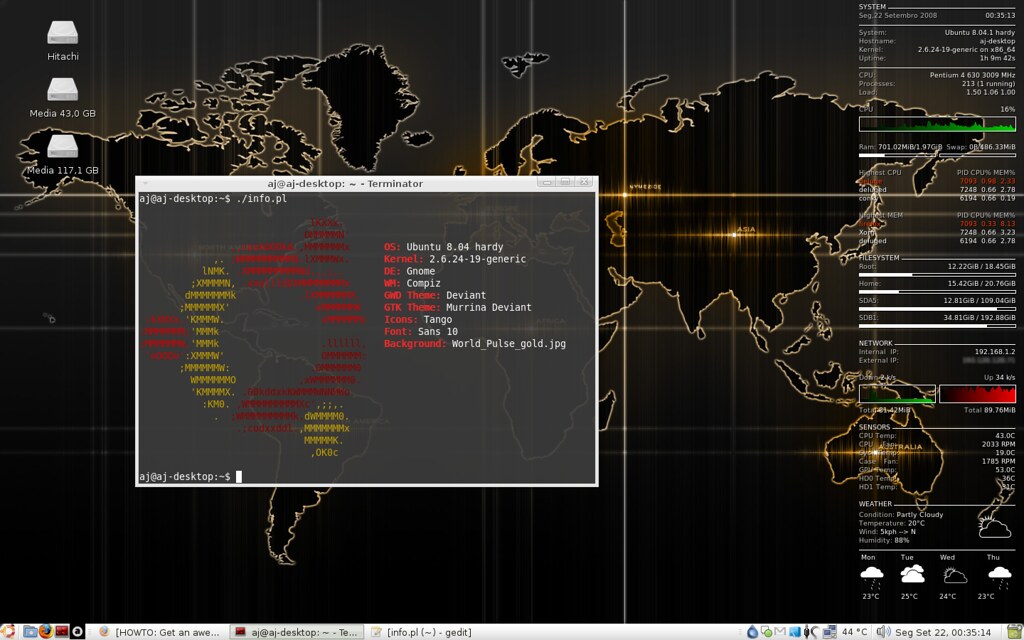Image resolution: width=1024 pixels, height=640 pixels.
Task: Open the panel clock Seg Set 22
Action: coord(943,632)
